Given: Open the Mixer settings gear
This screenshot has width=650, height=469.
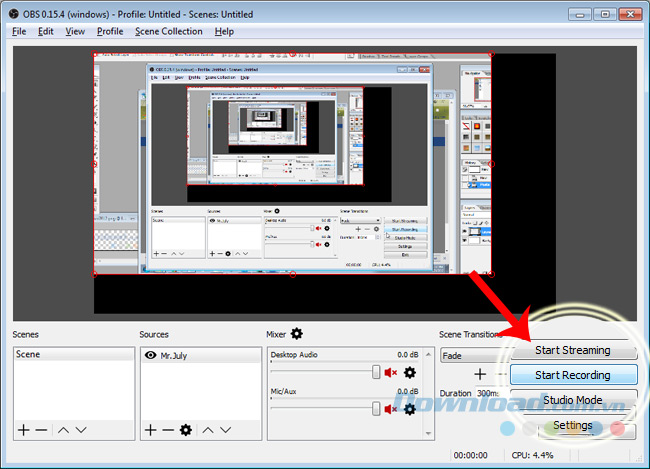Looking at the screenshot, I should coord(297,334).
